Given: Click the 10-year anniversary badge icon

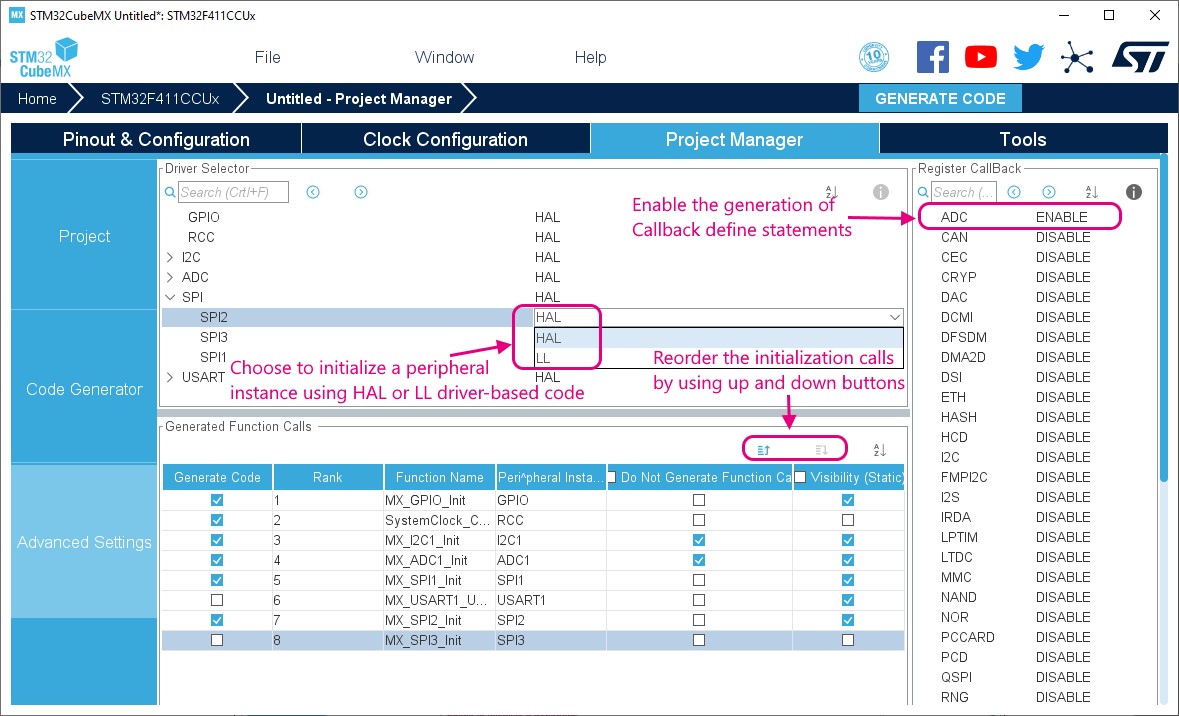Looking at the screenshot, I should [x=874, y=57].
